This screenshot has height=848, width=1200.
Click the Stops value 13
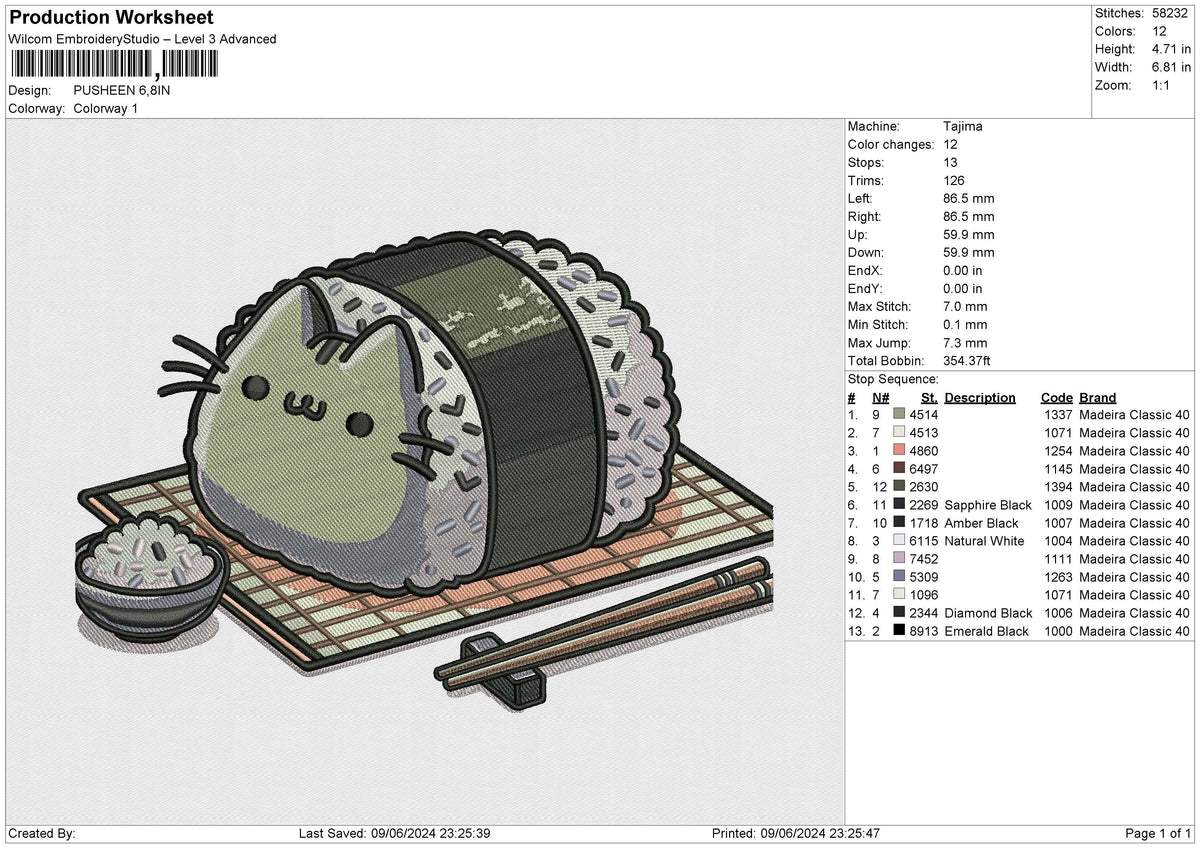coord(950,163)
